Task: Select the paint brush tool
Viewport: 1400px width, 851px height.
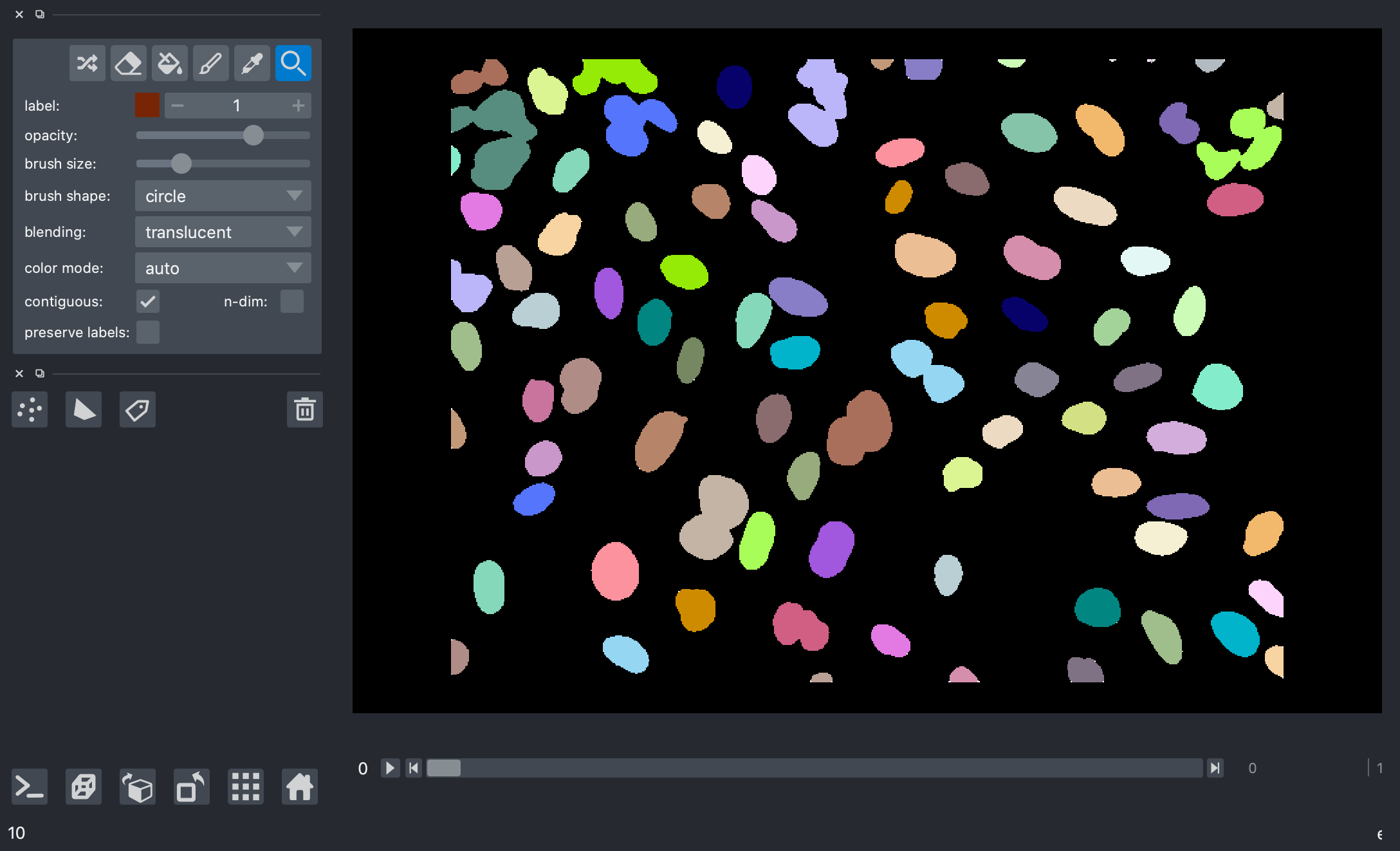Action: point(210,62)
